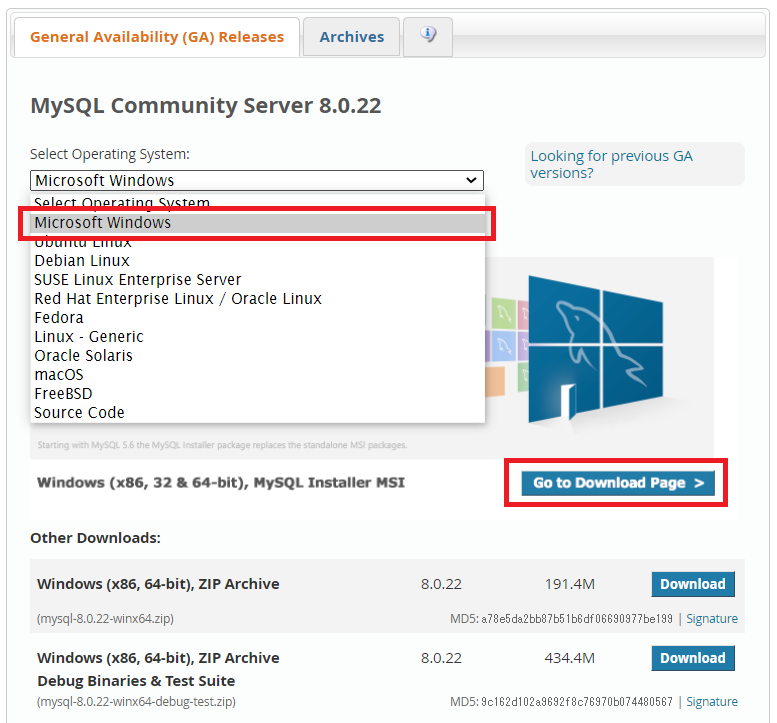The height and width of the screenshot is (723, 777).
Task: Select Source Code in the dropdown list
Action: (x=258, y=413)
